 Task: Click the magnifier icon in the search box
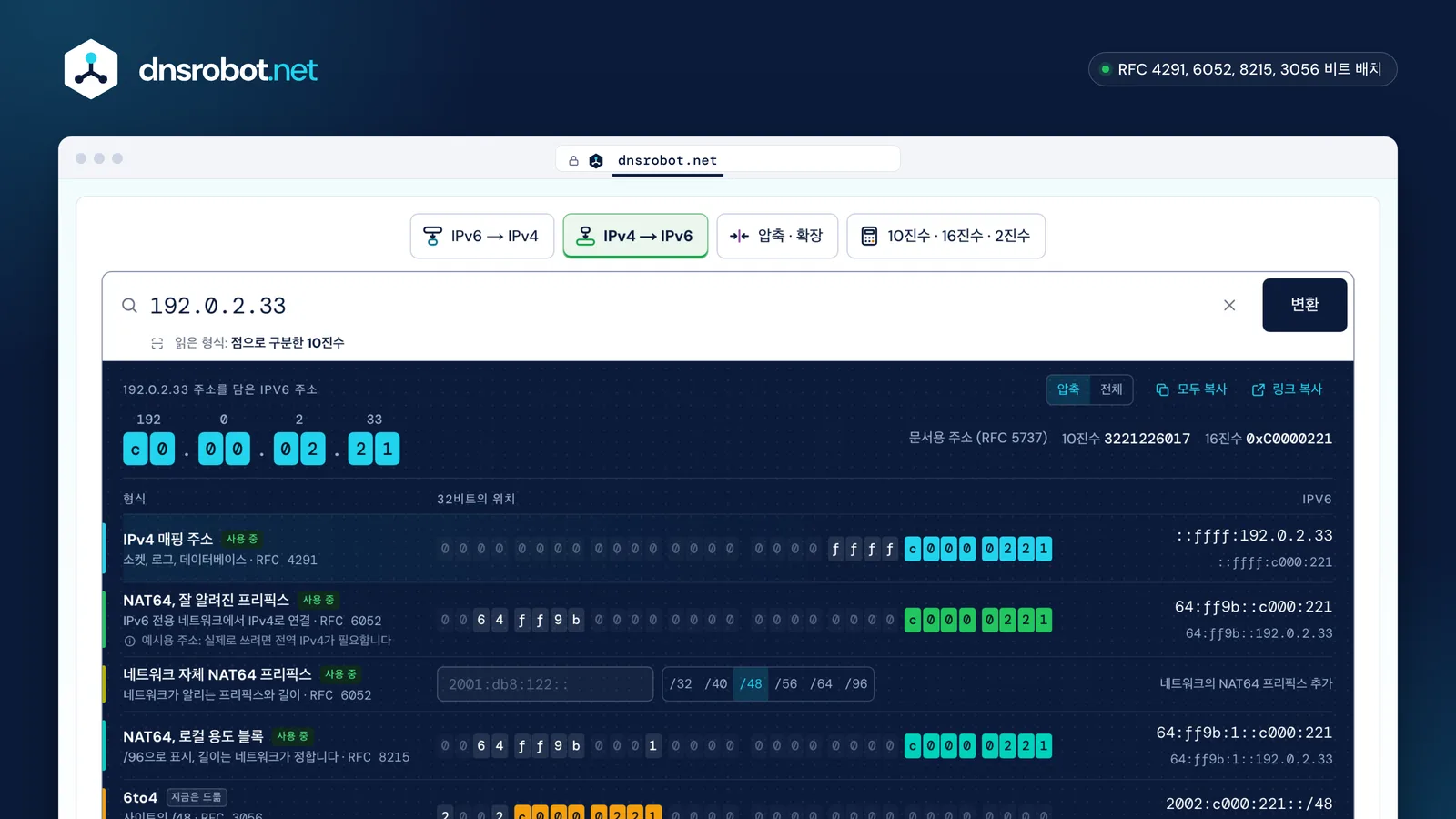(x=130, y=306)
